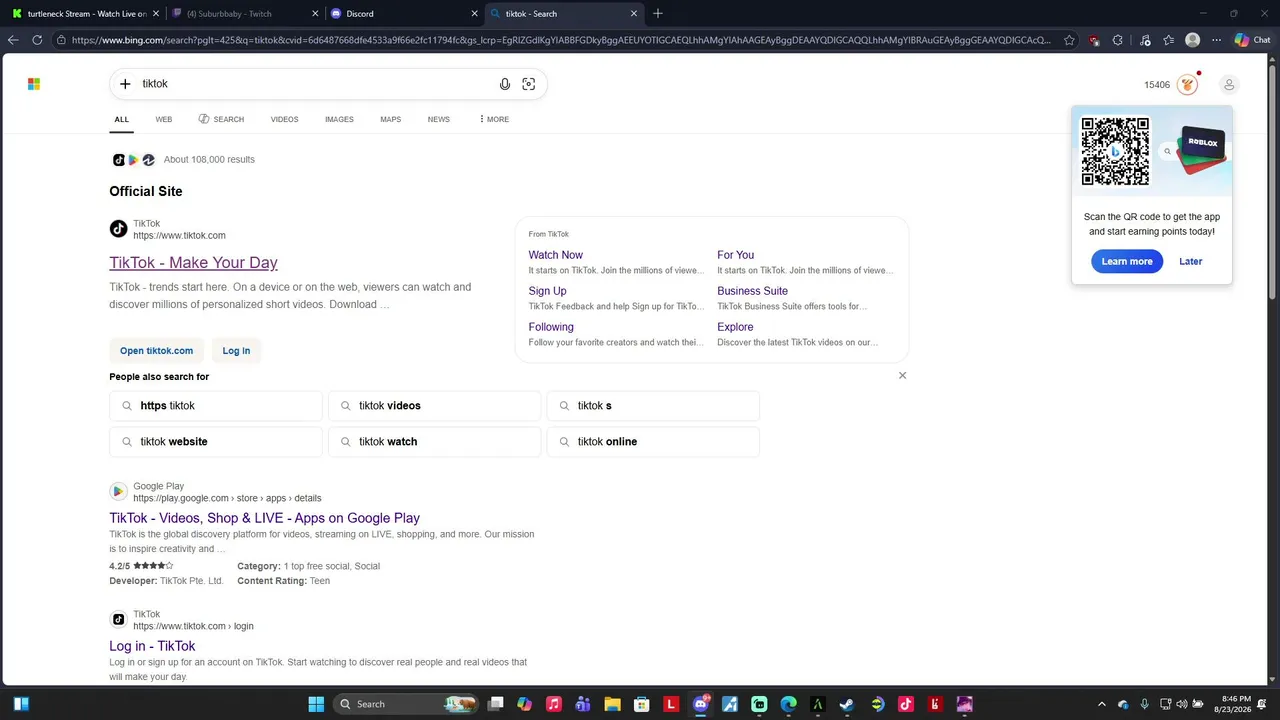Image resolution: width=1280 pixels, height=720 pixels.
Task: Open Microsoft Store from the taskbar
Action: [x=642, y=704]
